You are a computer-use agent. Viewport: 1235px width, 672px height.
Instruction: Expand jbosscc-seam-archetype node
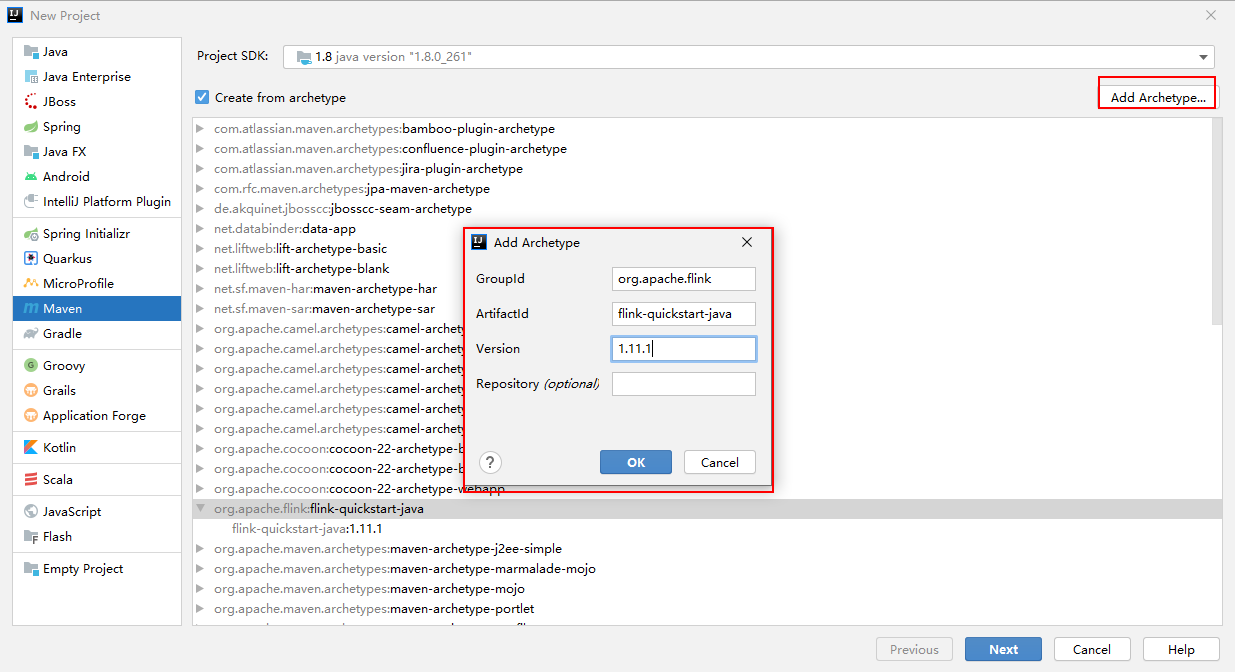(201, 209)
